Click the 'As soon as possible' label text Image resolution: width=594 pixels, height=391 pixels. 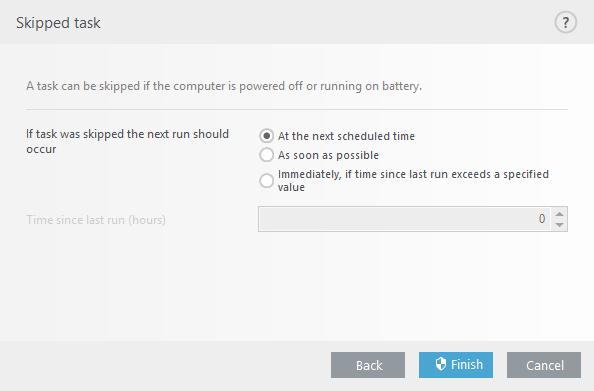pyautogui.click(x=328, y=155)
